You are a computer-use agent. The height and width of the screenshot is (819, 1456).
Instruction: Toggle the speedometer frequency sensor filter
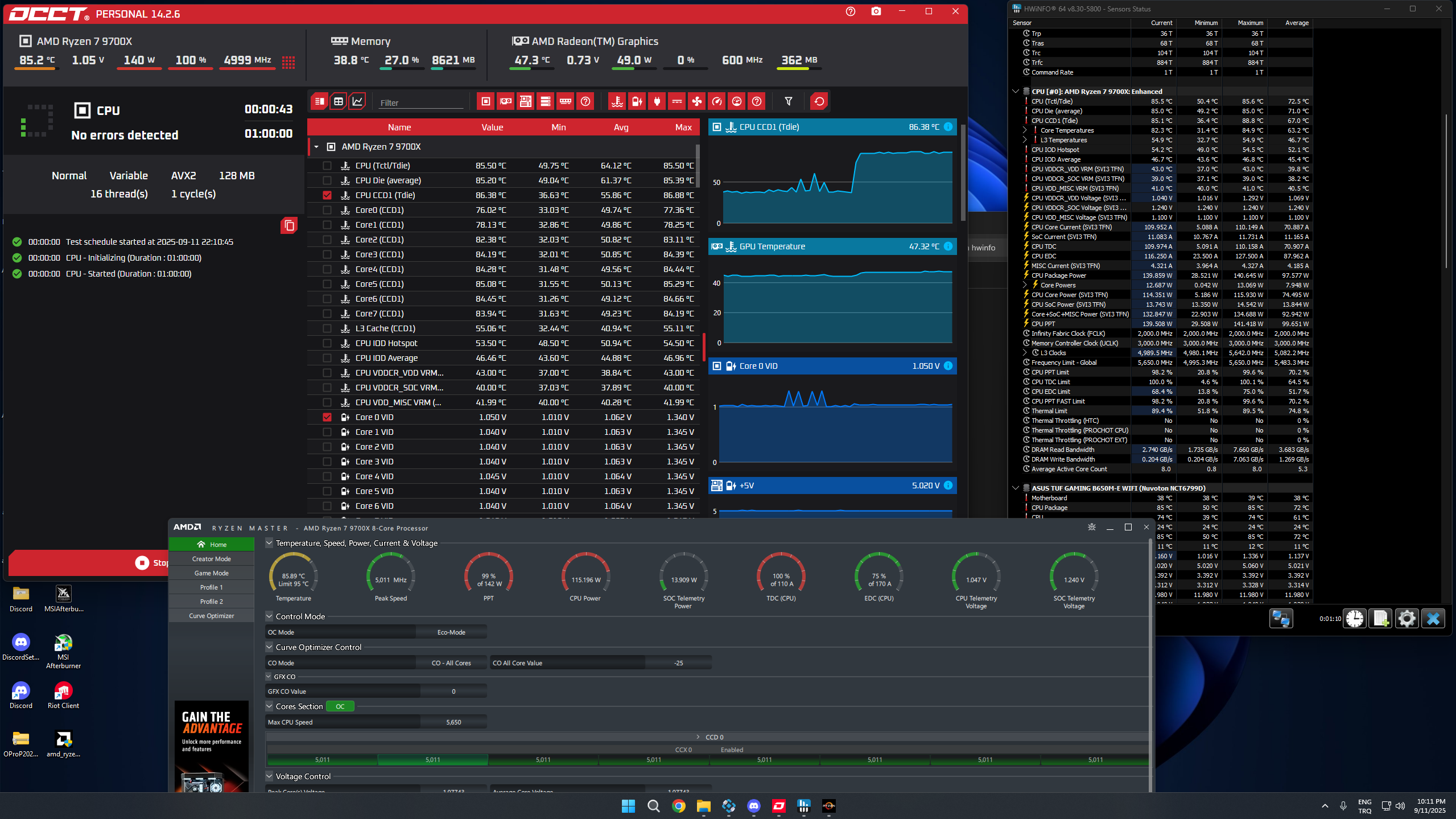pos(717,101)
